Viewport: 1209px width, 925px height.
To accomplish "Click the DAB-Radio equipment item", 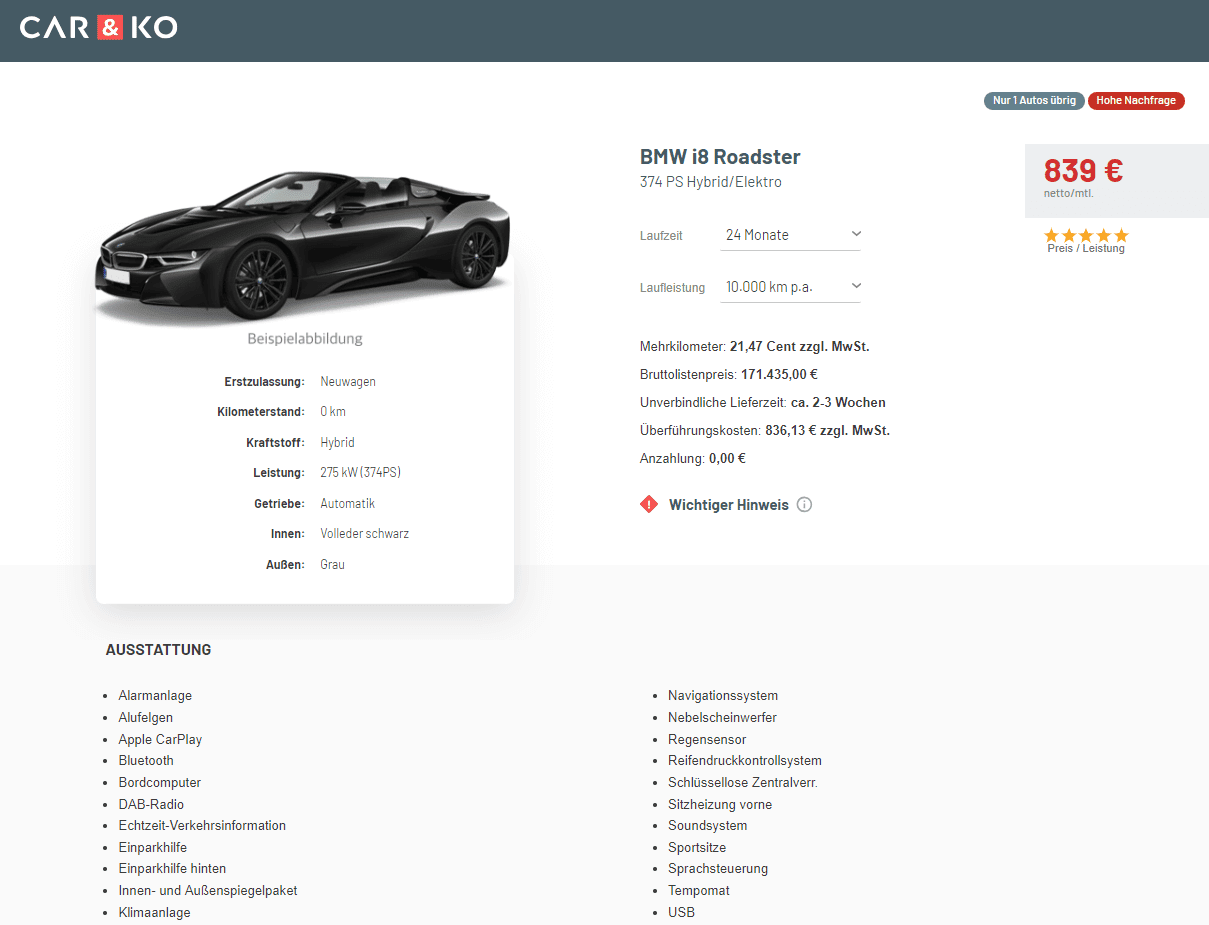I will 151,805.
